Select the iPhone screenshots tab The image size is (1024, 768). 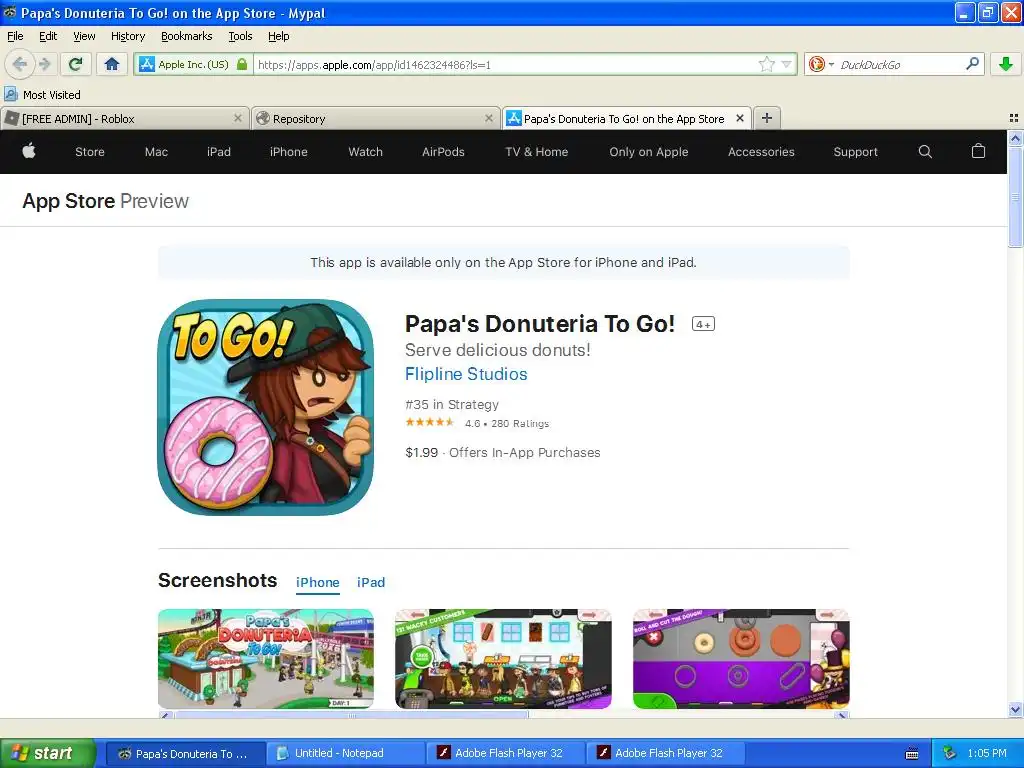tap(317, 582)
